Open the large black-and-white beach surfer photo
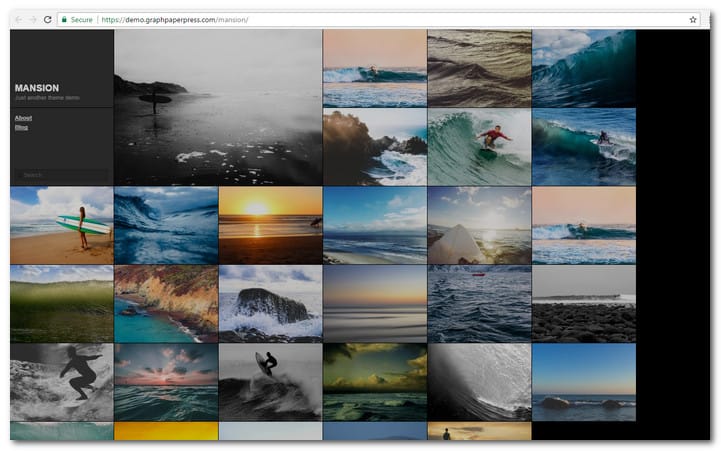The image size is (721, 451). click(218, 107)
